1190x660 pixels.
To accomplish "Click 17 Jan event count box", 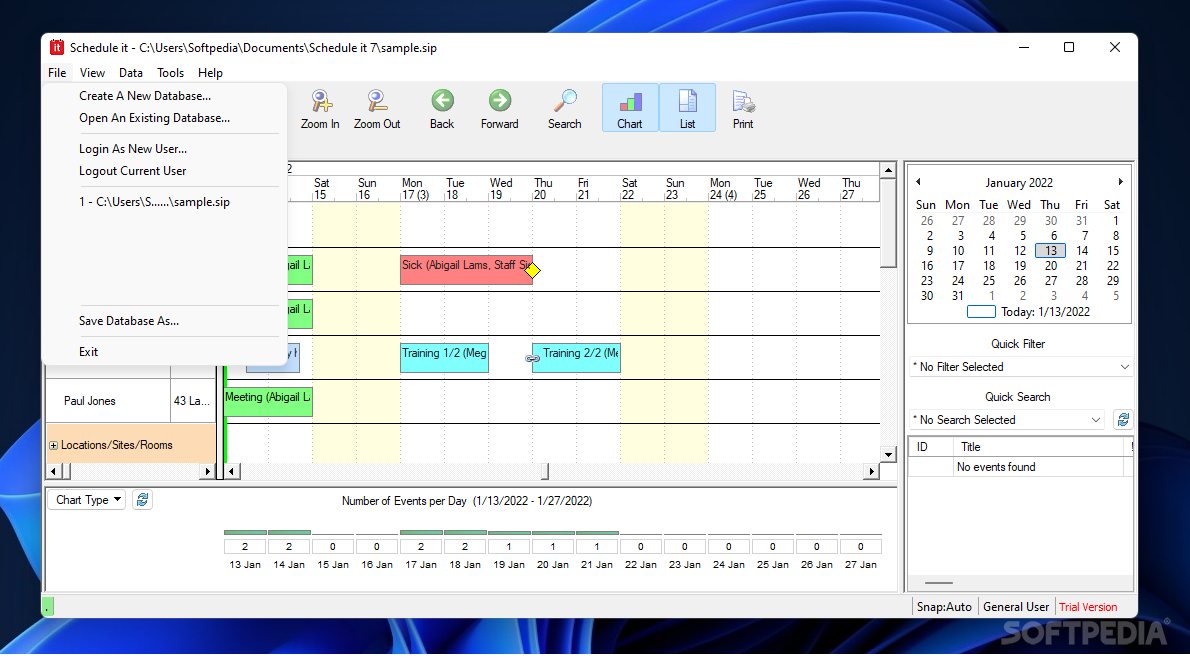I will (x=421, y=546).
